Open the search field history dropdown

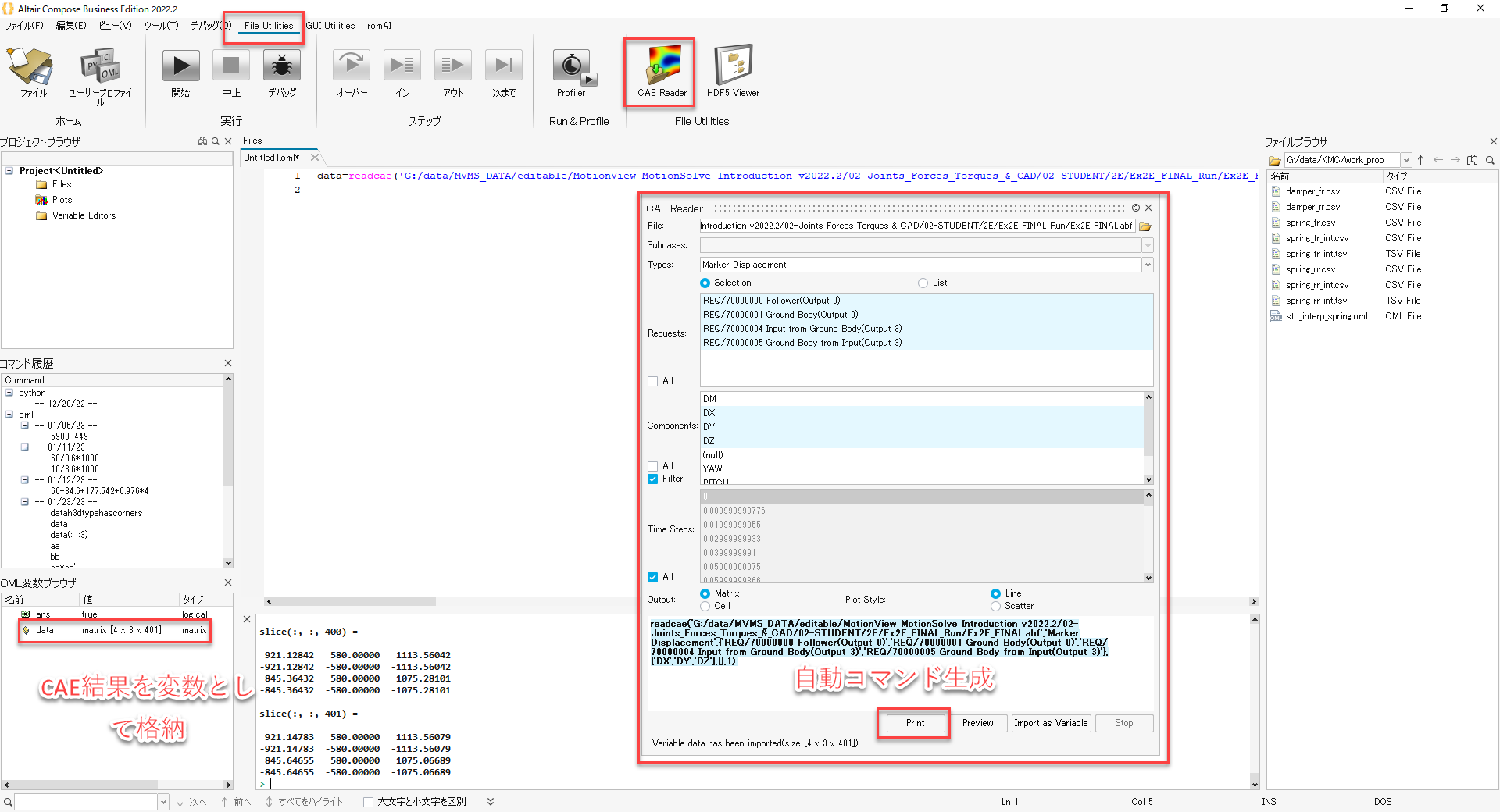(x=163, y=802)
